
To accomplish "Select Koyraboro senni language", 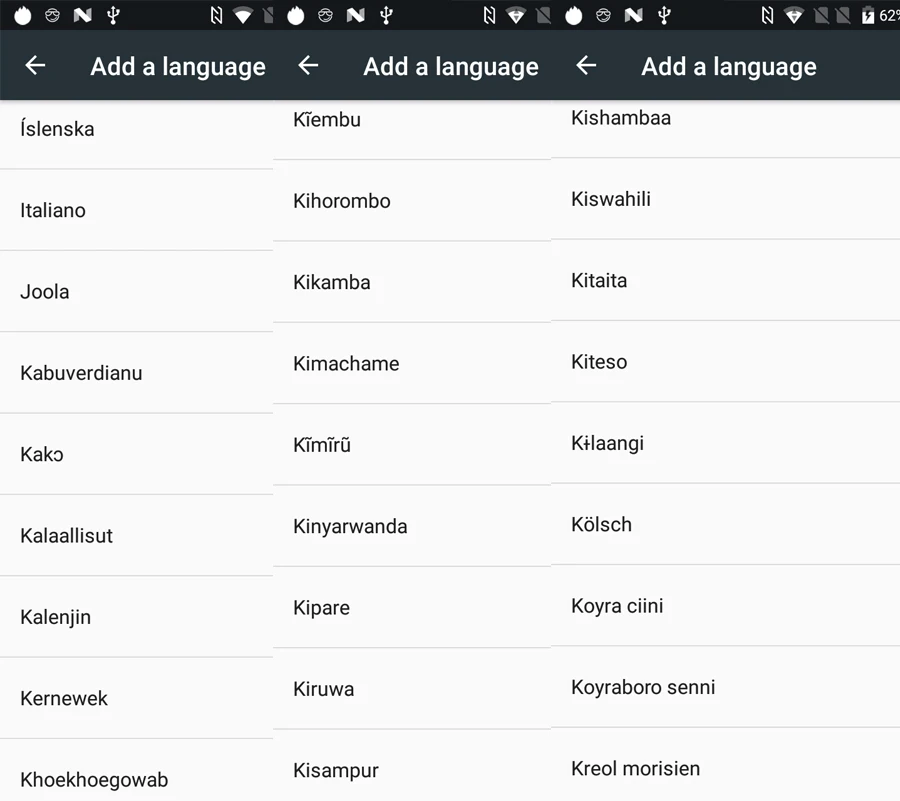I will pyautogui.click(x=726, y=687).
